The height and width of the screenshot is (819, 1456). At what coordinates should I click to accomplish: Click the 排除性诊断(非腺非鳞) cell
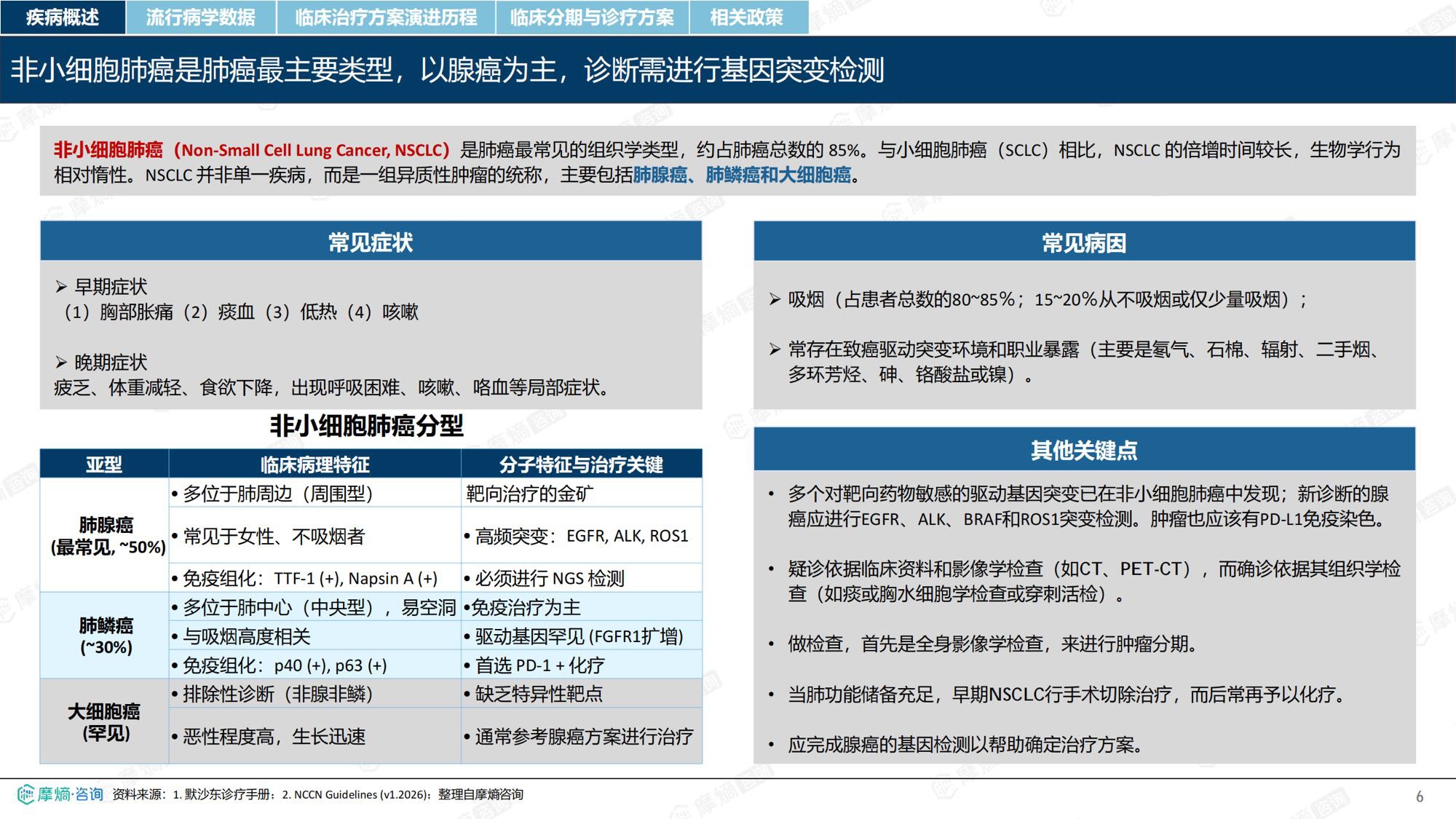(x=314, y=693)
